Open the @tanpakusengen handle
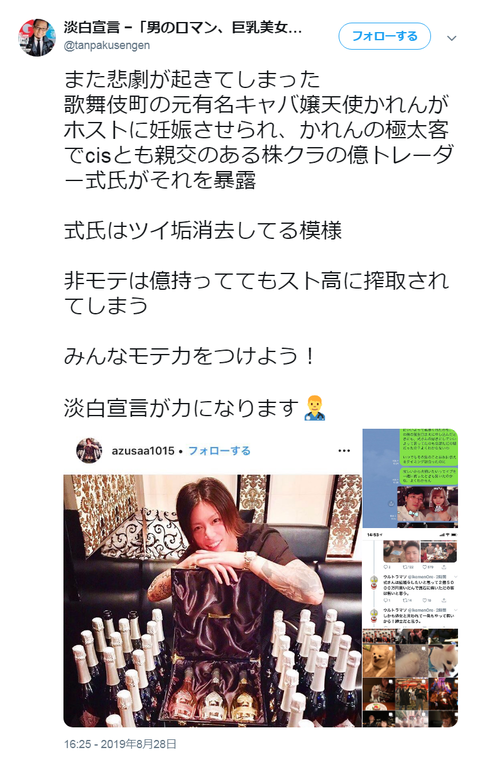The image size is (480, 772). [107, 45]
